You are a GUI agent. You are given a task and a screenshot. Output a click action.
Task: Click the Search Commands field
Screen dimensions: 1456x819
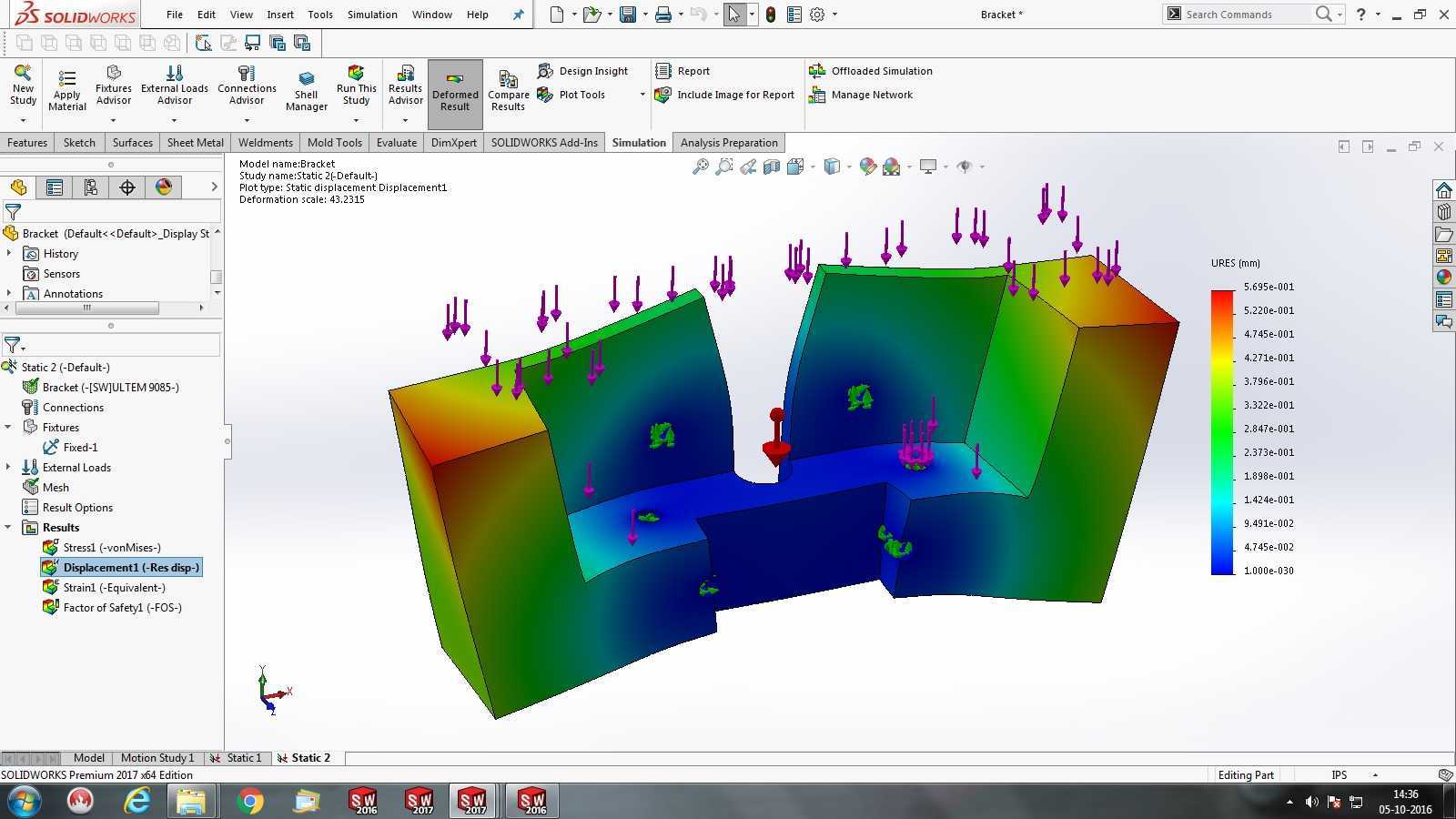pyautogui.click(x=1246, y=15)
